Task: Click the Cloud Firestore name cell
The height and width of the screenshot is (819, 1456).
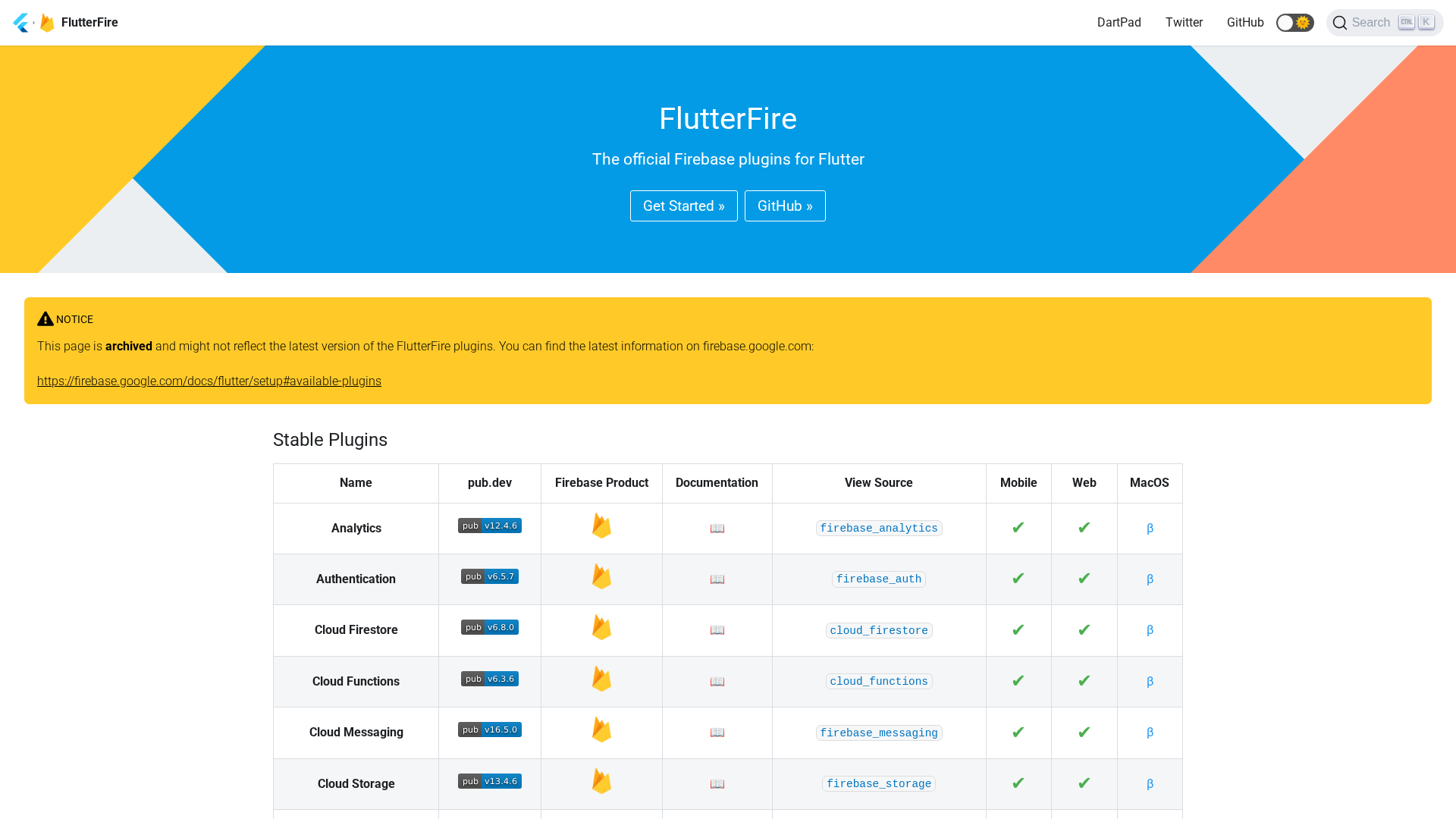Action: click(356, 630)
